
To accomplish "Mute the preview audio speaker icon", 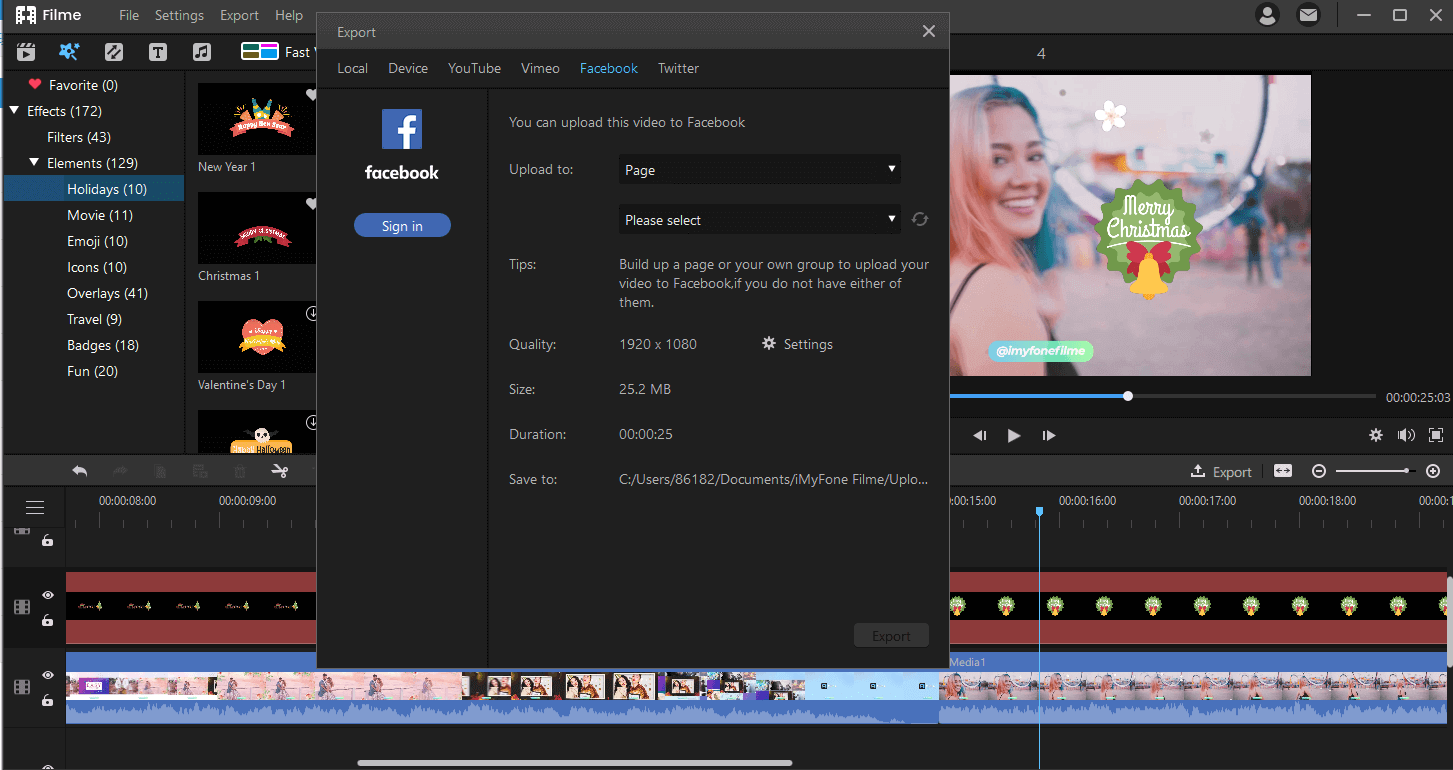I will (1406, 435).
